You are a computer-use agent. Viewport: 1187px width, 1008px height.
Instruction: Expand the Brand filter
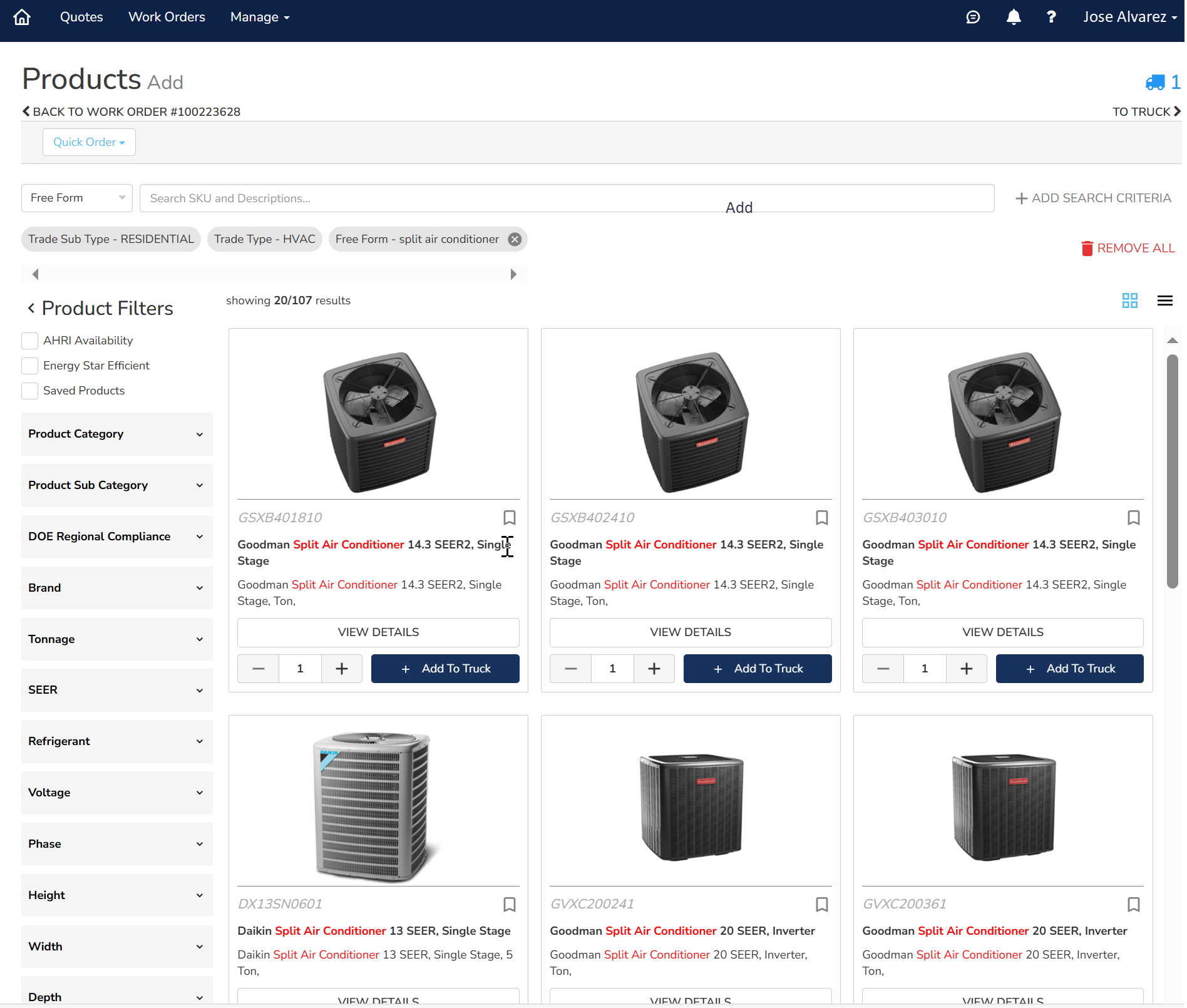[117, 588]
